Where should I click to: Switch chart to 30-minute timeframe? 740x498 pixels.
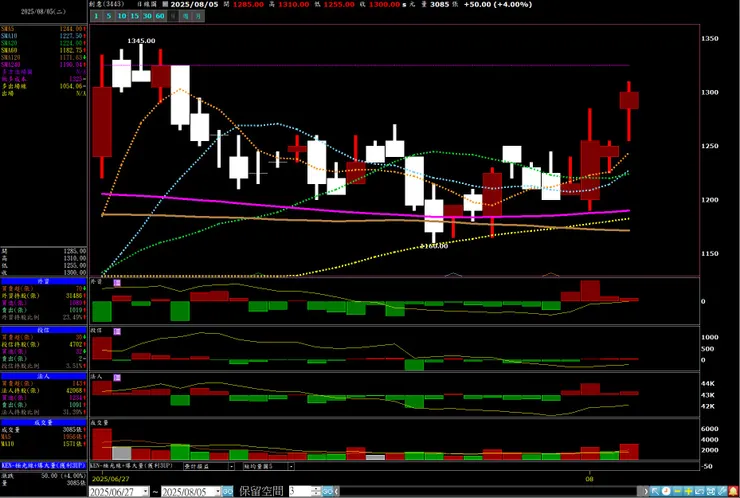147,16
